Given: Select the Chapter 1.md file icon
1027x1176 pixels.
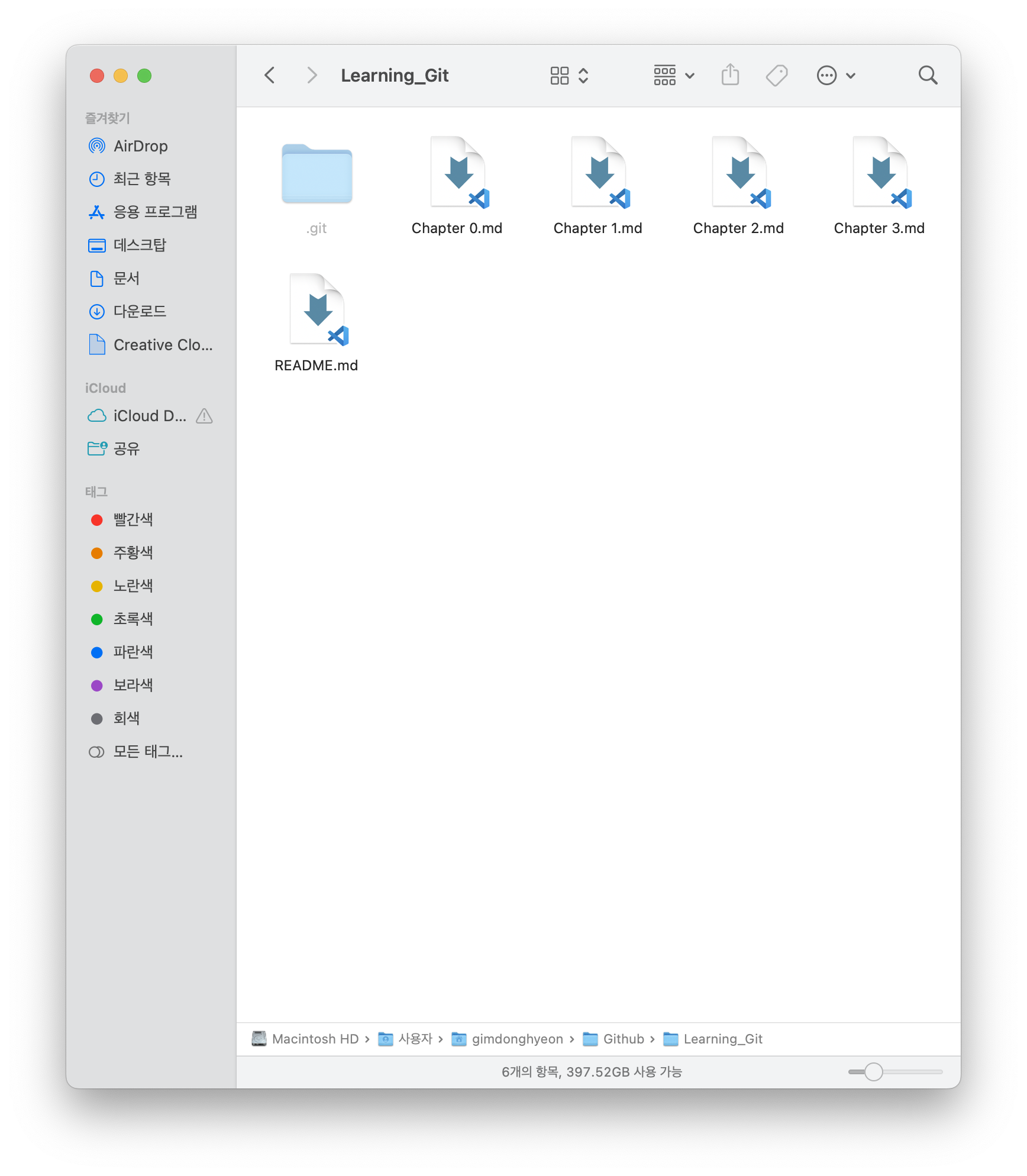Looking at the screenshot, I should click(599, 172).
